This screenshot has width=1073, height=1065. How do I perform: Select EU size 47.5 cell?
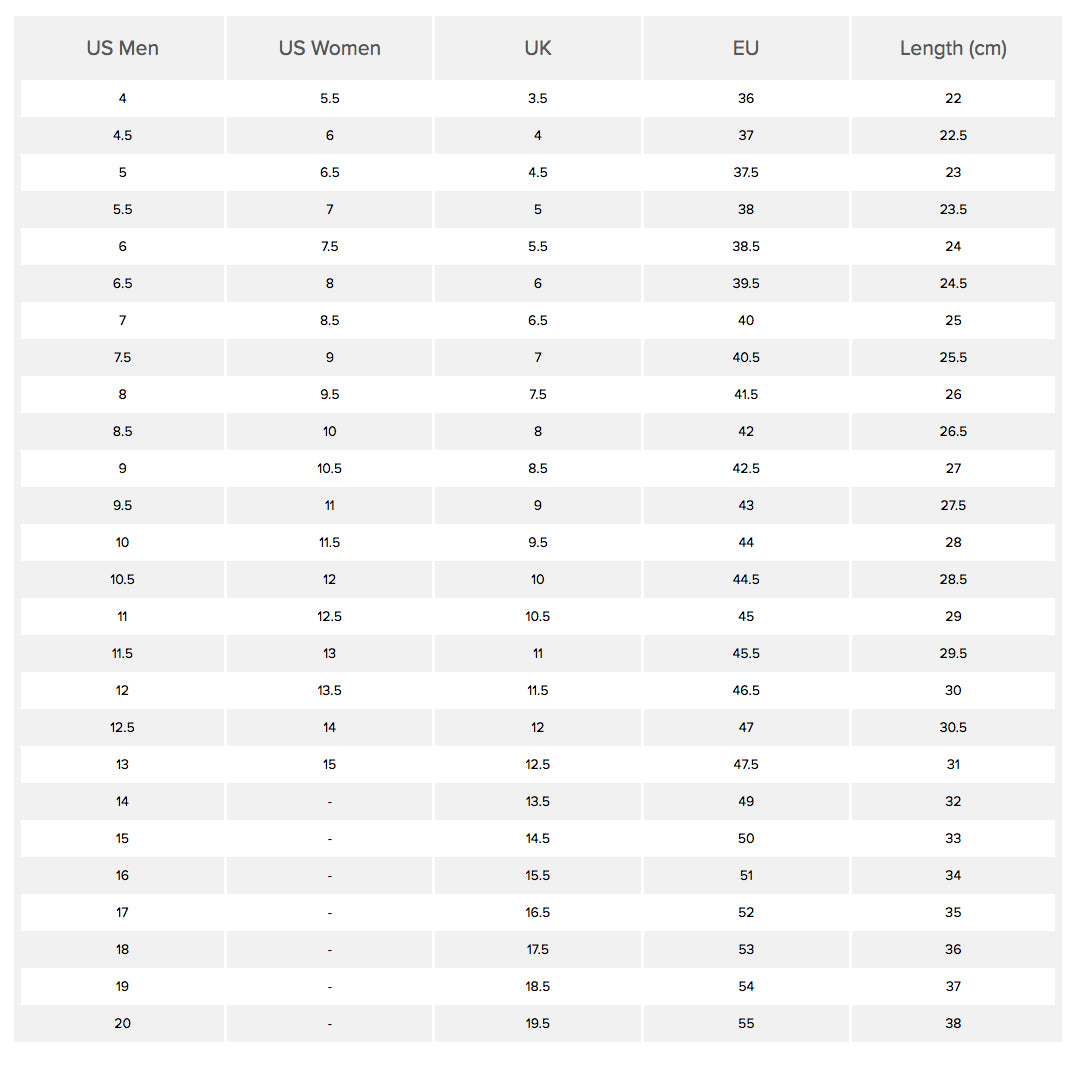coord(746,764)
